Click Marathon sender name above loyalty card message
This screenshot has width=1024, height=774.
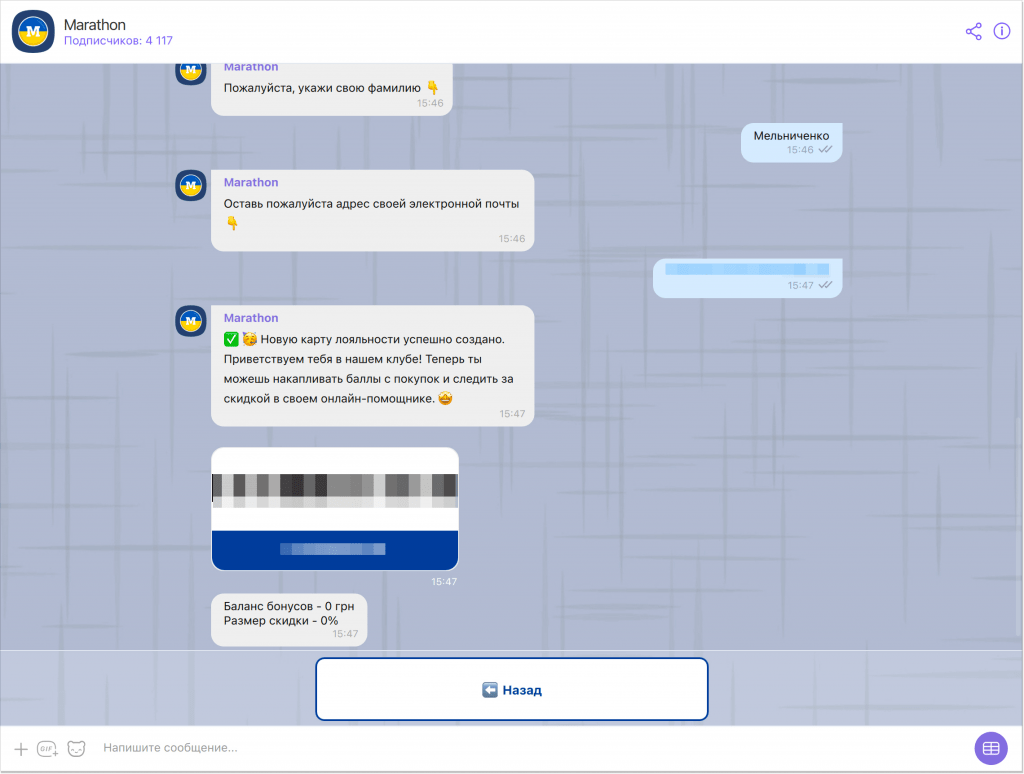(251, 317)
